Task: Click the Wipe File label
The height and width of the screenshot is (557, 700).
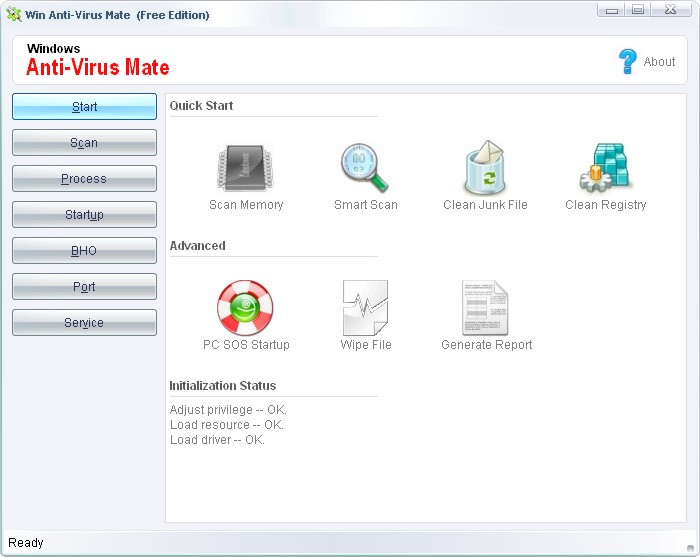Action: coord(366,345)
